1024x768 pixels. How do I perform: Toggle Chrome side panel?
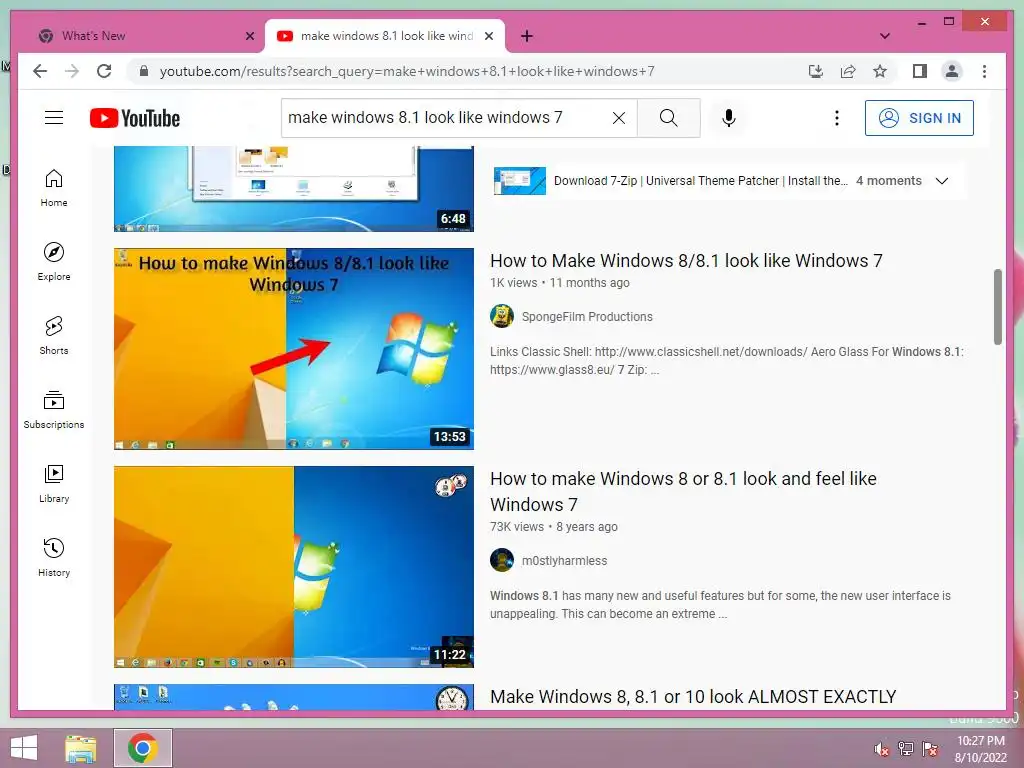[x=920, y=71]
